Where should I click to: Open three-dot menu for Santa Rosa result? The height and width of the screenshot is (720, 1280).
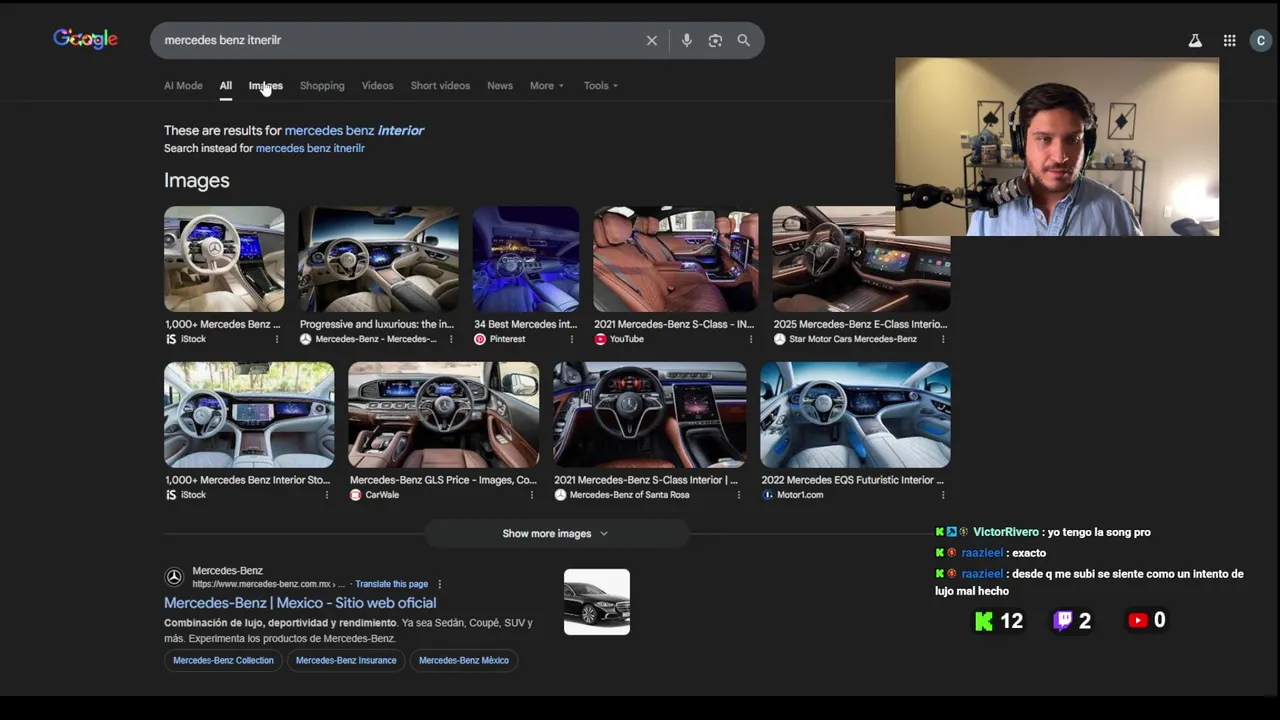tap(738, 495)
